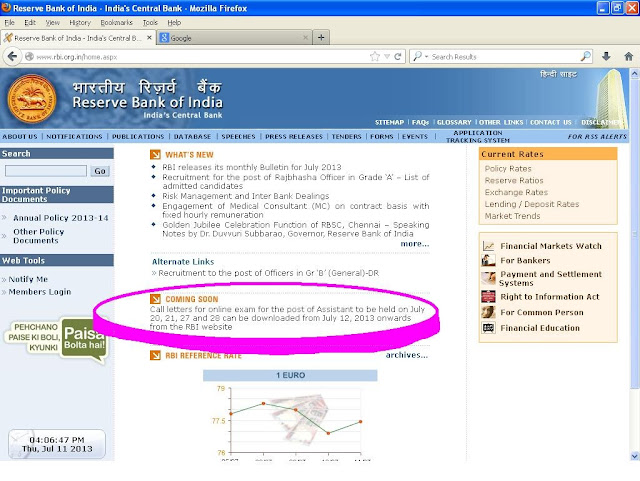Click the For Common Person icon
The width and height of the screenshot is (640, 481).
point(489,312)
